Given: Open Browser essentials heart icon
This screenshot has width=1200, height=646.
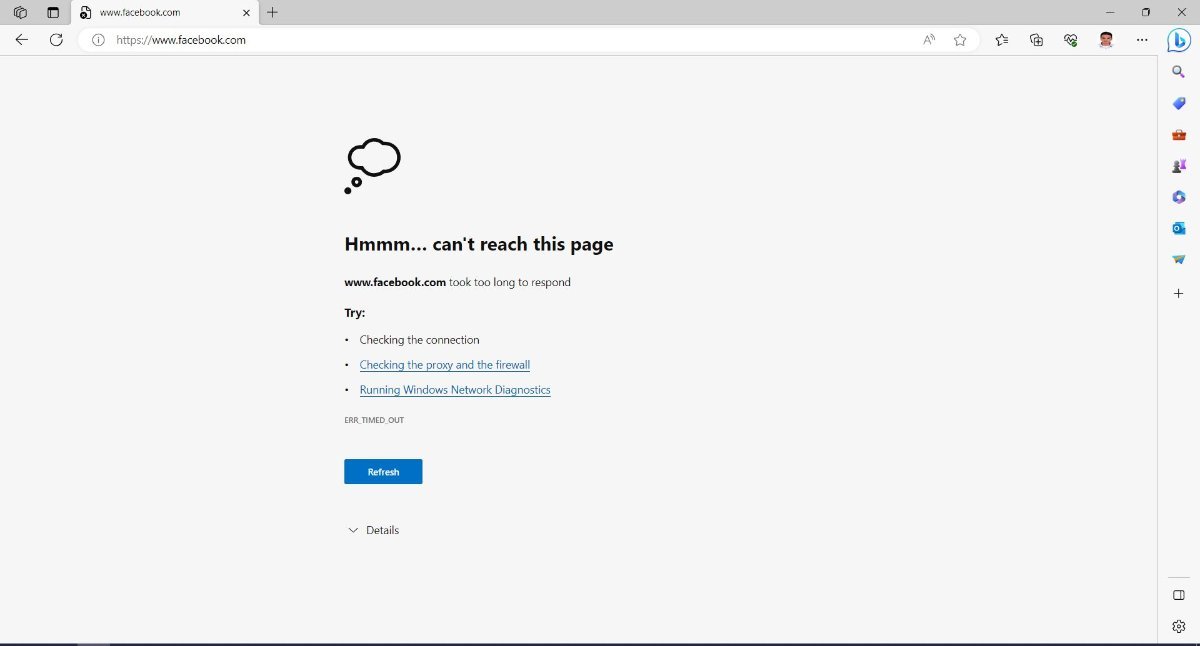Looking at the screenshot, I should point(1071,40).
